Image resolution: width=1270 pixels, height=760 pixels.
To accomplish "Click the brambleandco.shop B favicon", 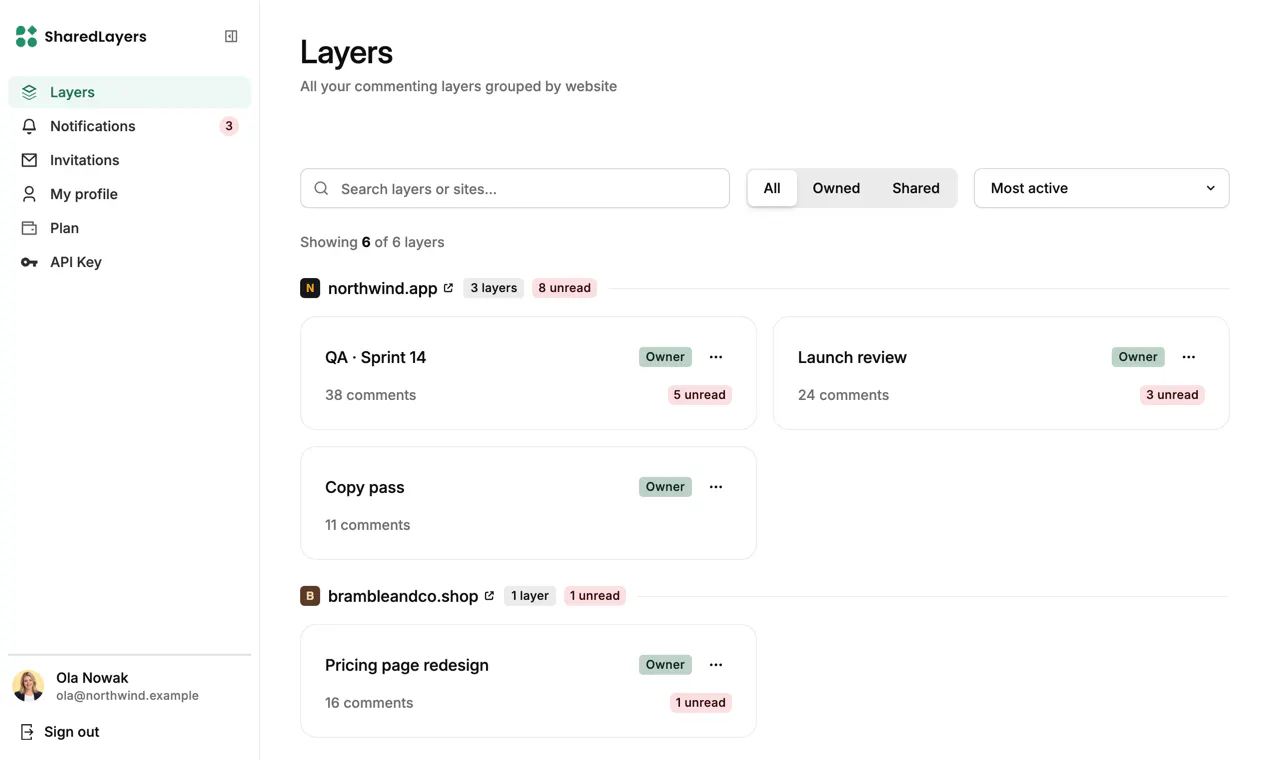I will (310, 596).
